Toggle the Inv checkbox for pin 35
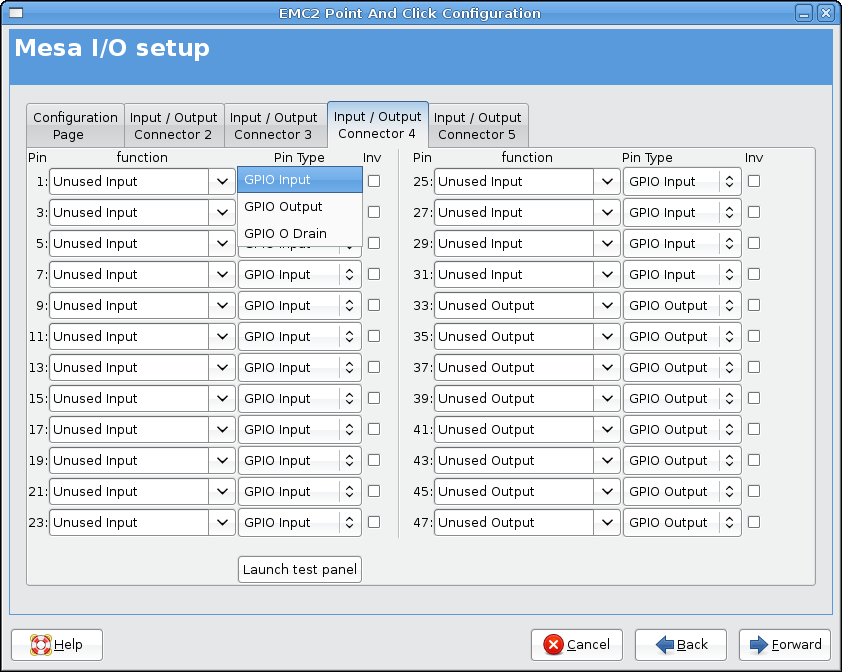842x672 pixels. [754, 336]
